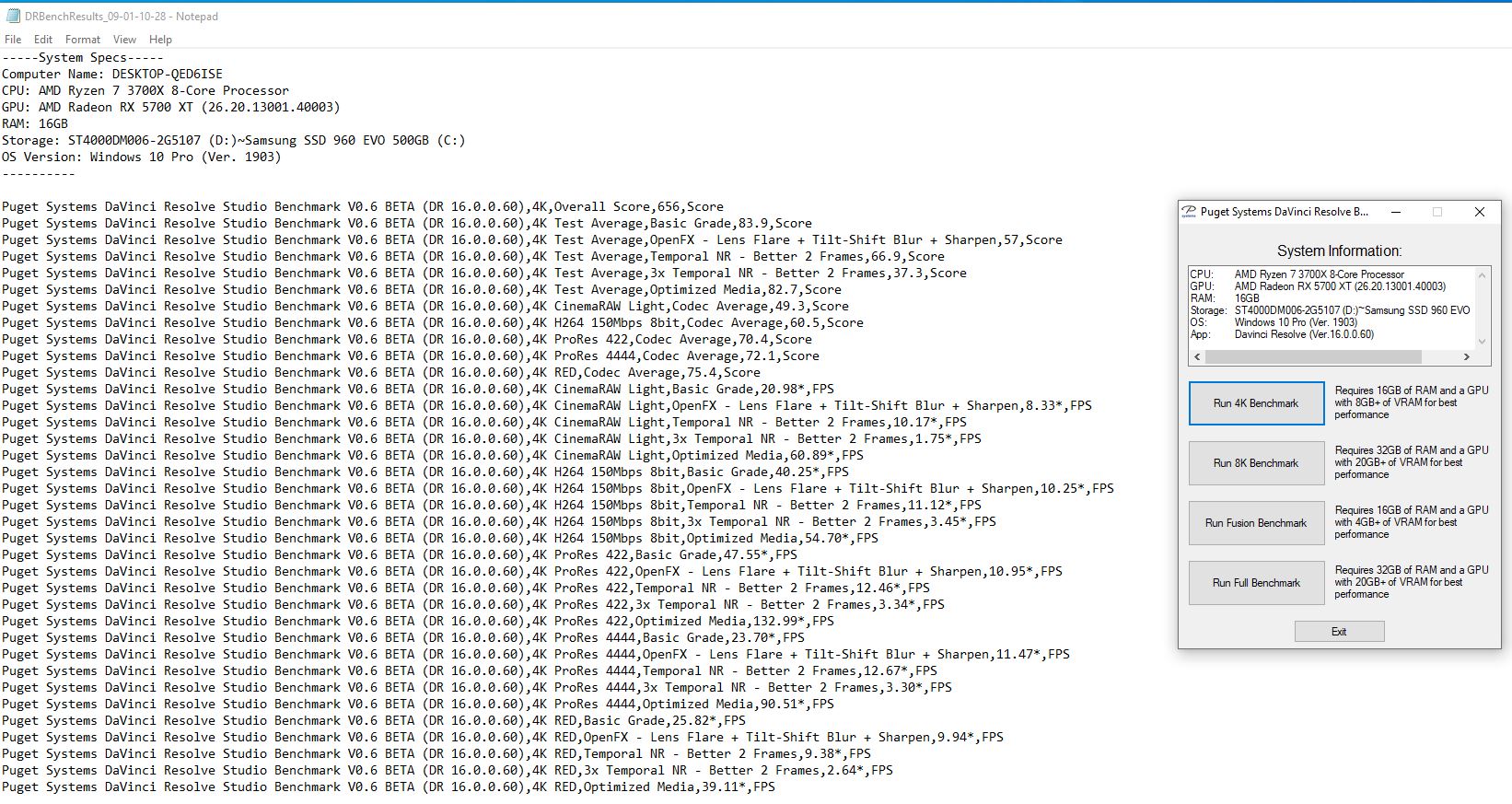Viewport: 1512px width, 804px height.
Task: Expand the View menu in Notepad
Action: tap(124, 40)
